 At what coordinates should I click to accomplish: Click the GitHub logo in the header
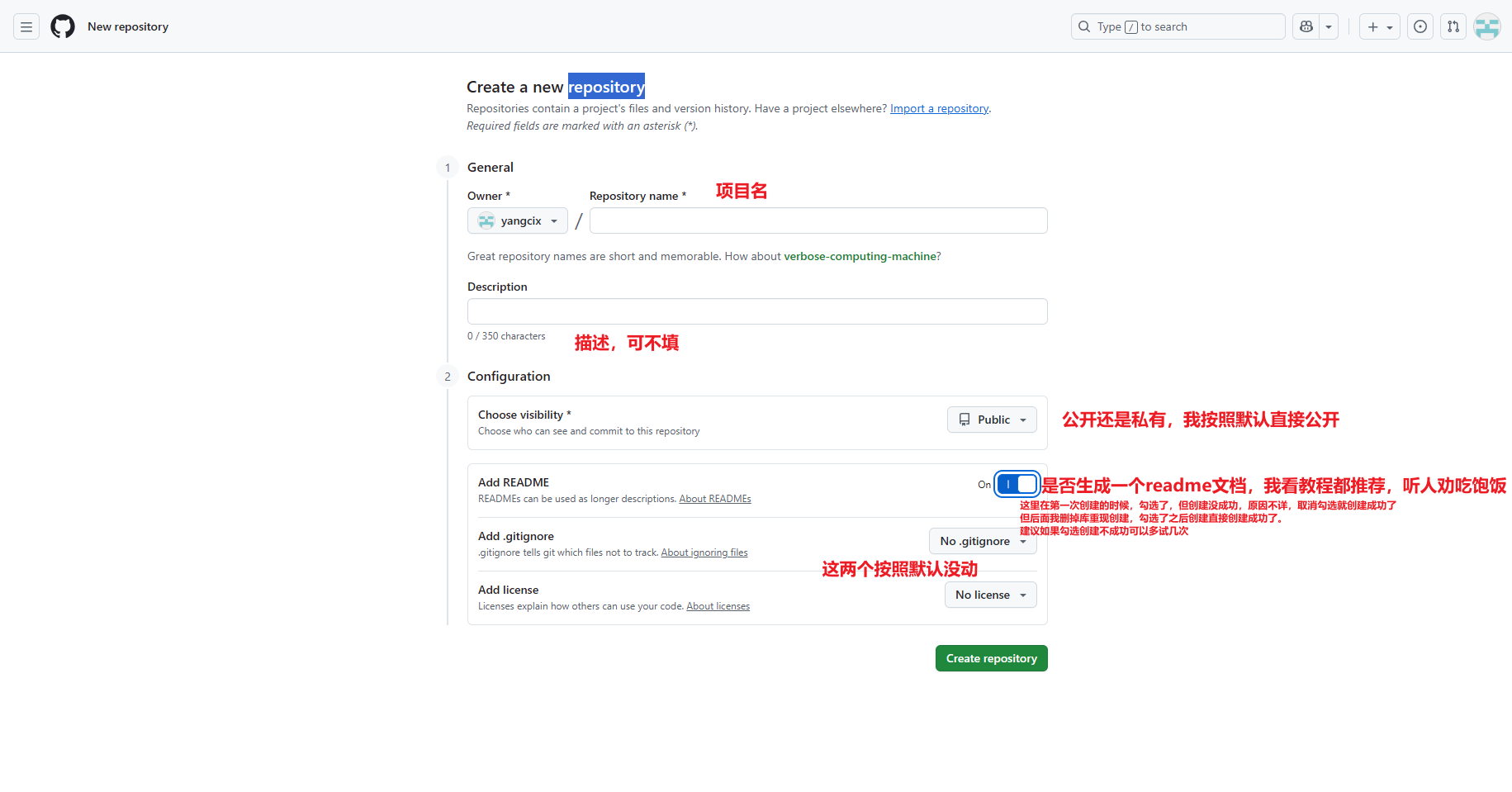(62, 26)
